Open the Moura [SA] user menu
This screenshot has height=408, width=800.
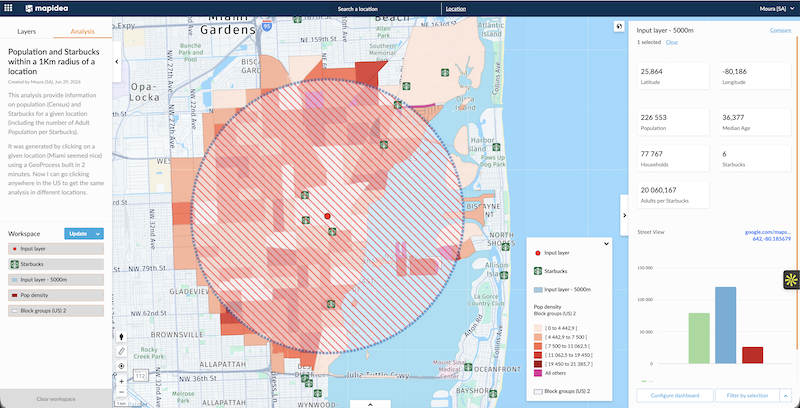coord(777,9)
